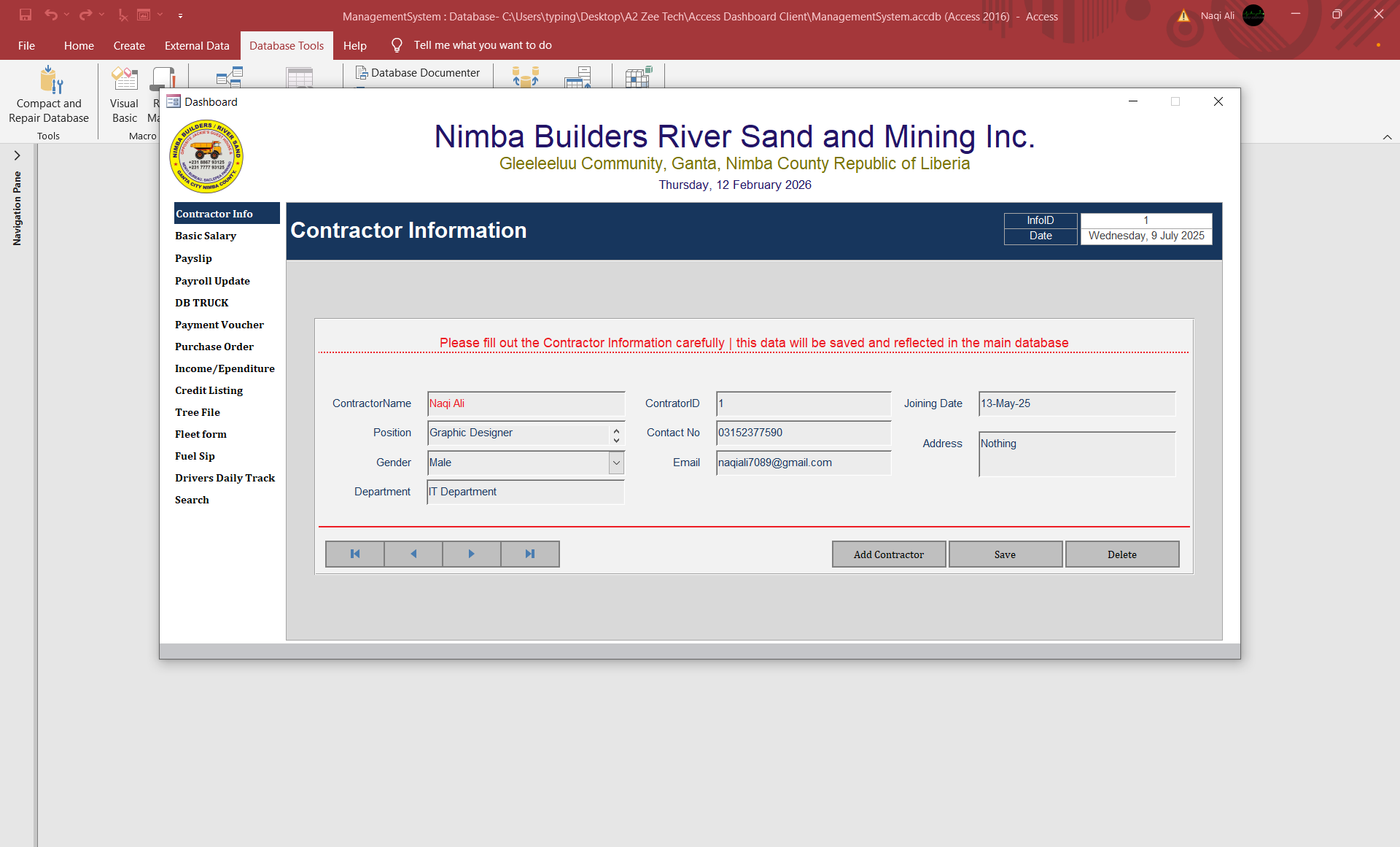Click the Redo arrow in title bar
The width and height of the screenshot is (1400, 847).
click(85, 15)
